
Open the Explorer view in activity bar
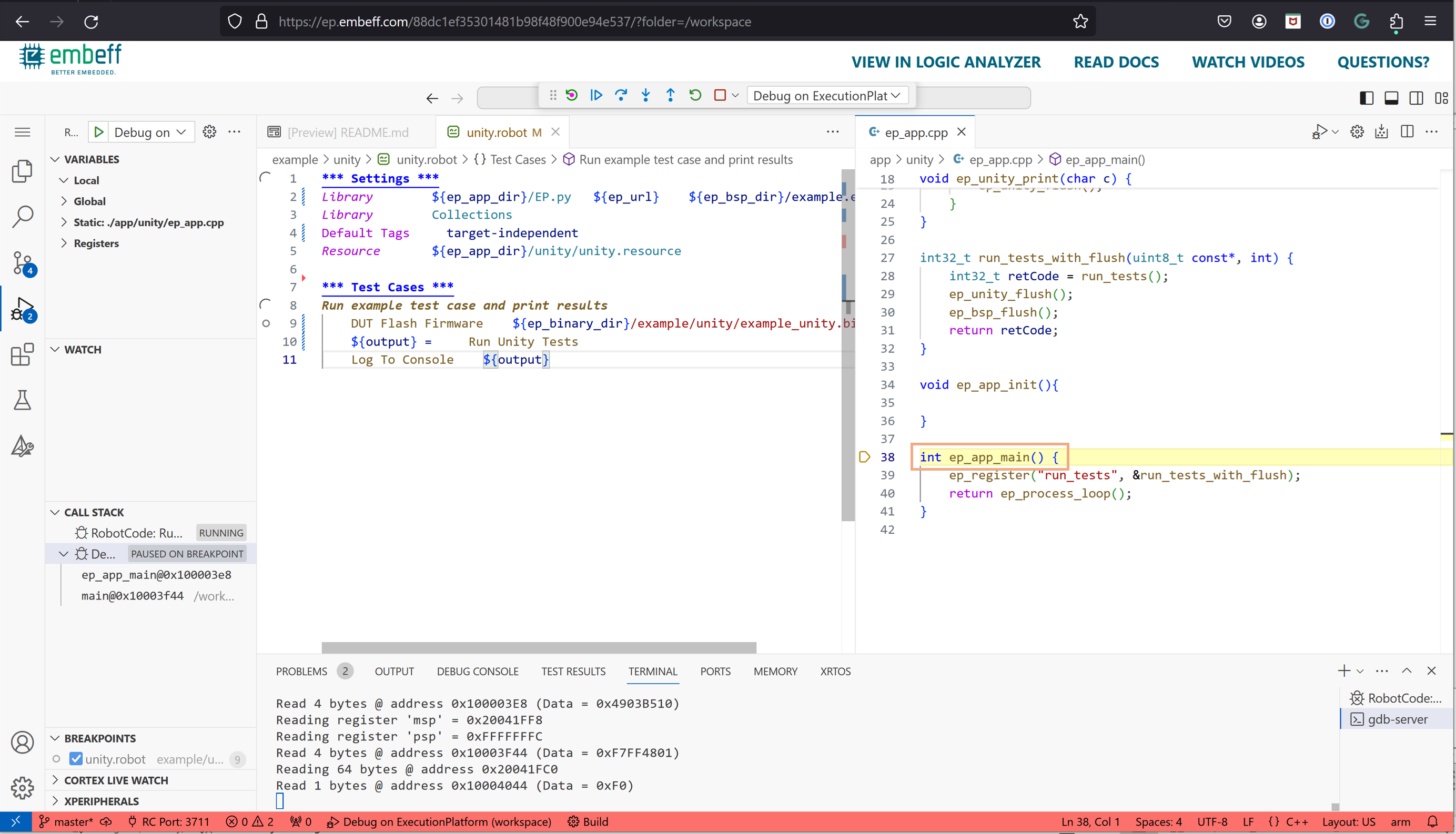pyautogui.click(x=22, y=171)
